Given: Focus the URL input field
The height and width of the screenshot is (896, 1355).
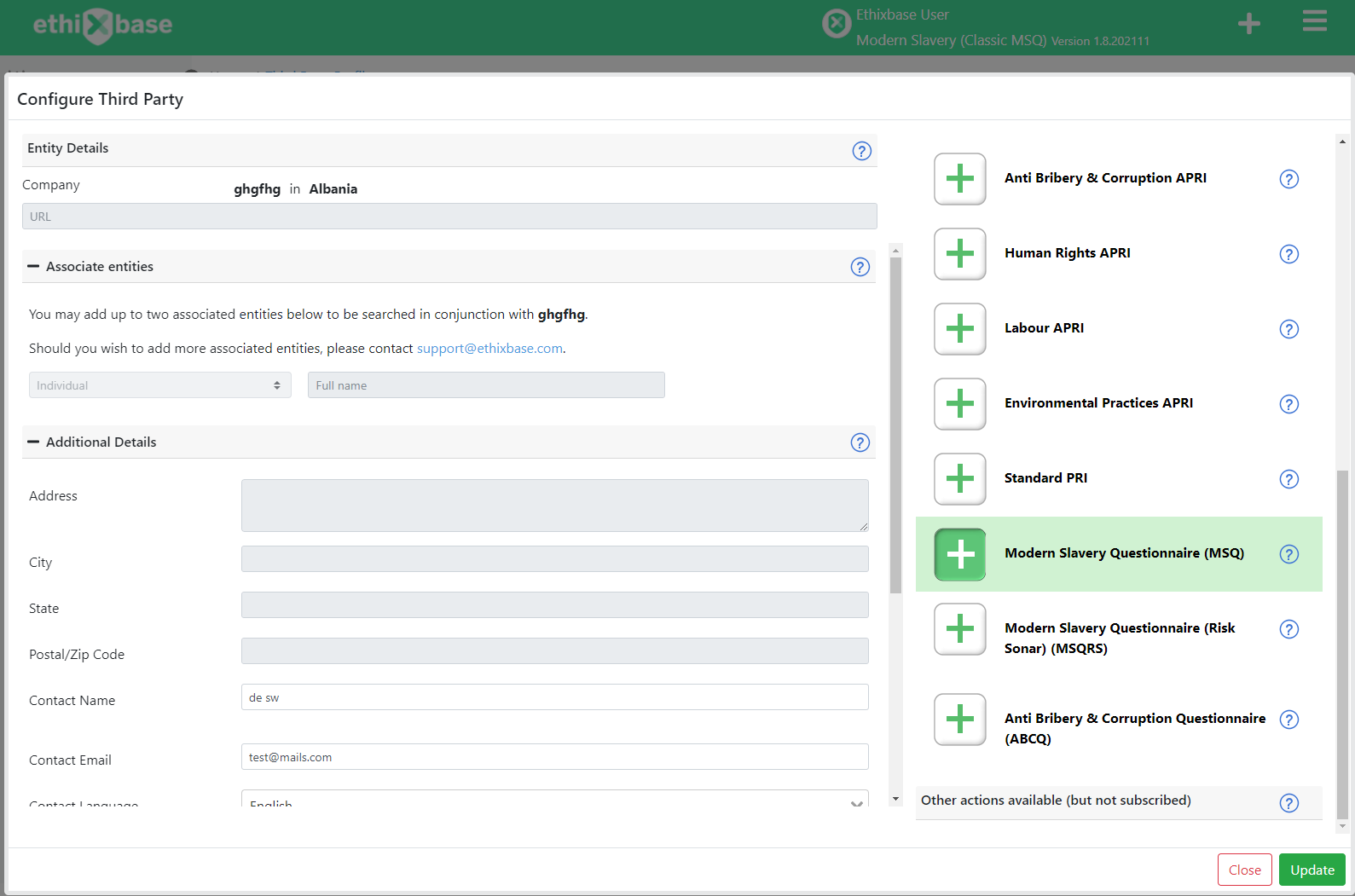Looking at the screenshot, I should point(449,217).
